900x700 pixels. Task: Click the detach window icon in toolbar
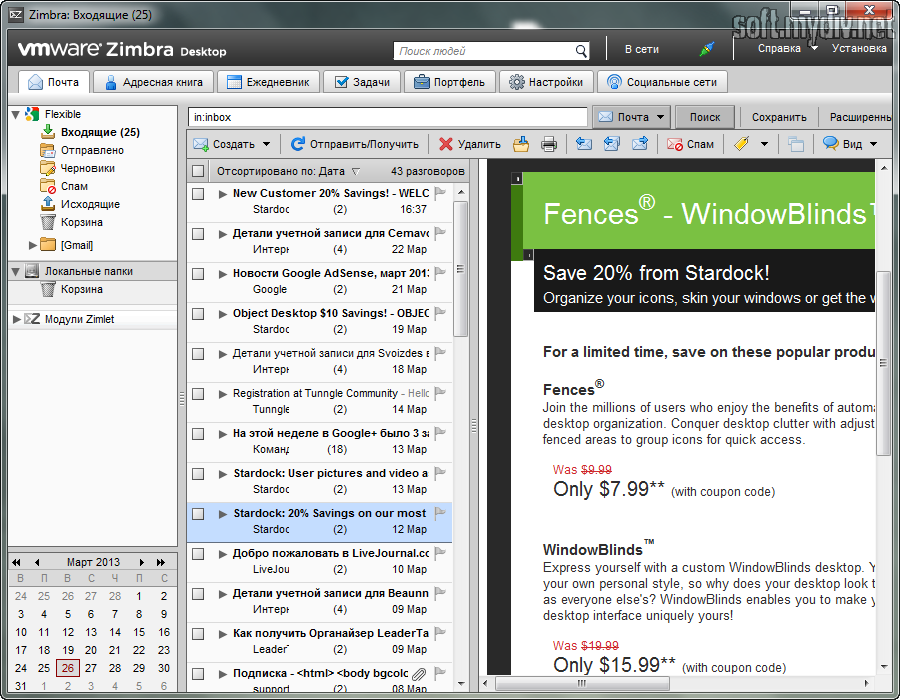point(796,144)
